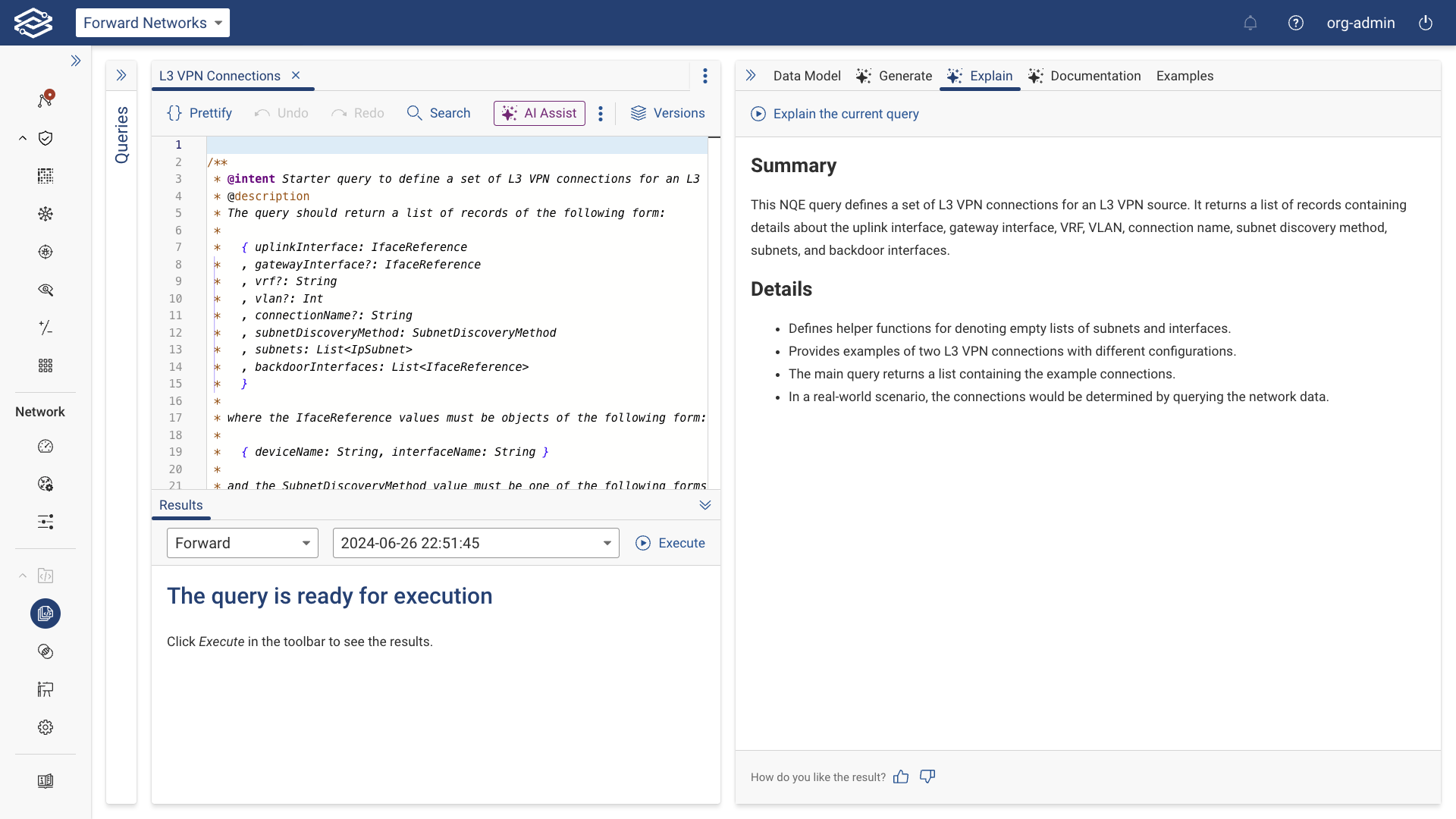This screenshot has width=1456, height=819.
Task: Click the Forward Networks logo icon
Action: pyautogui.click(x=33, y=23)
